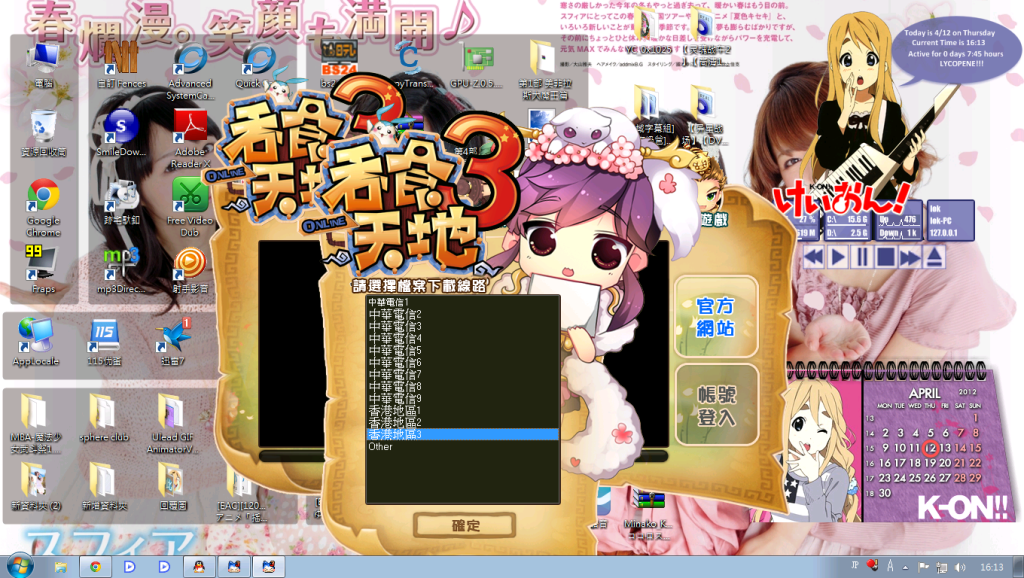Open the 115 desktop shortcut
This screenshot has width=1024, height=578.
[104, 342]
